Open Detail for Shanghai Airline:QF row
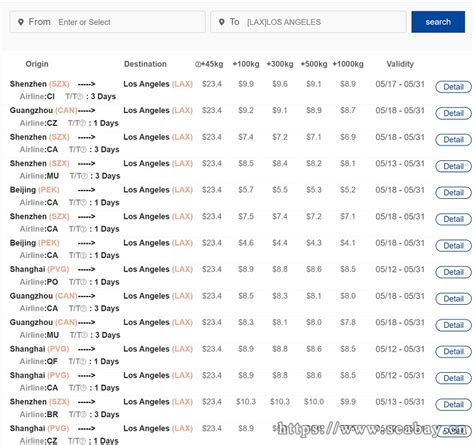 [x=453, y=352]
